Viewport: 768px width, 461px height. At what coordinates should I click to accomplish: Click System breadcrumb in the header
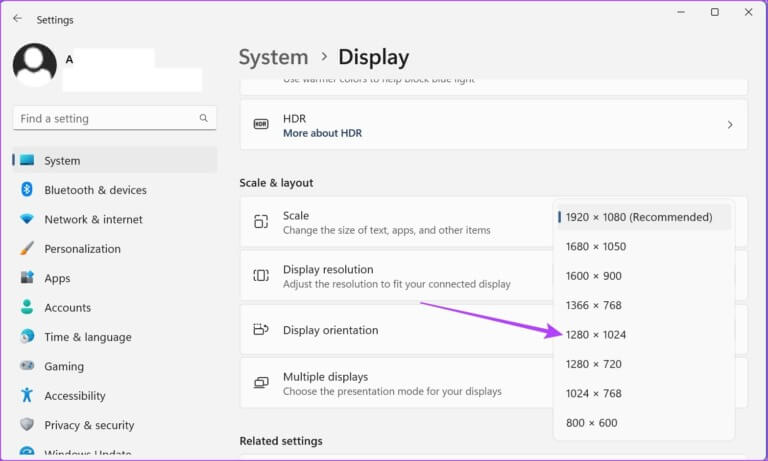coord(273,57)
